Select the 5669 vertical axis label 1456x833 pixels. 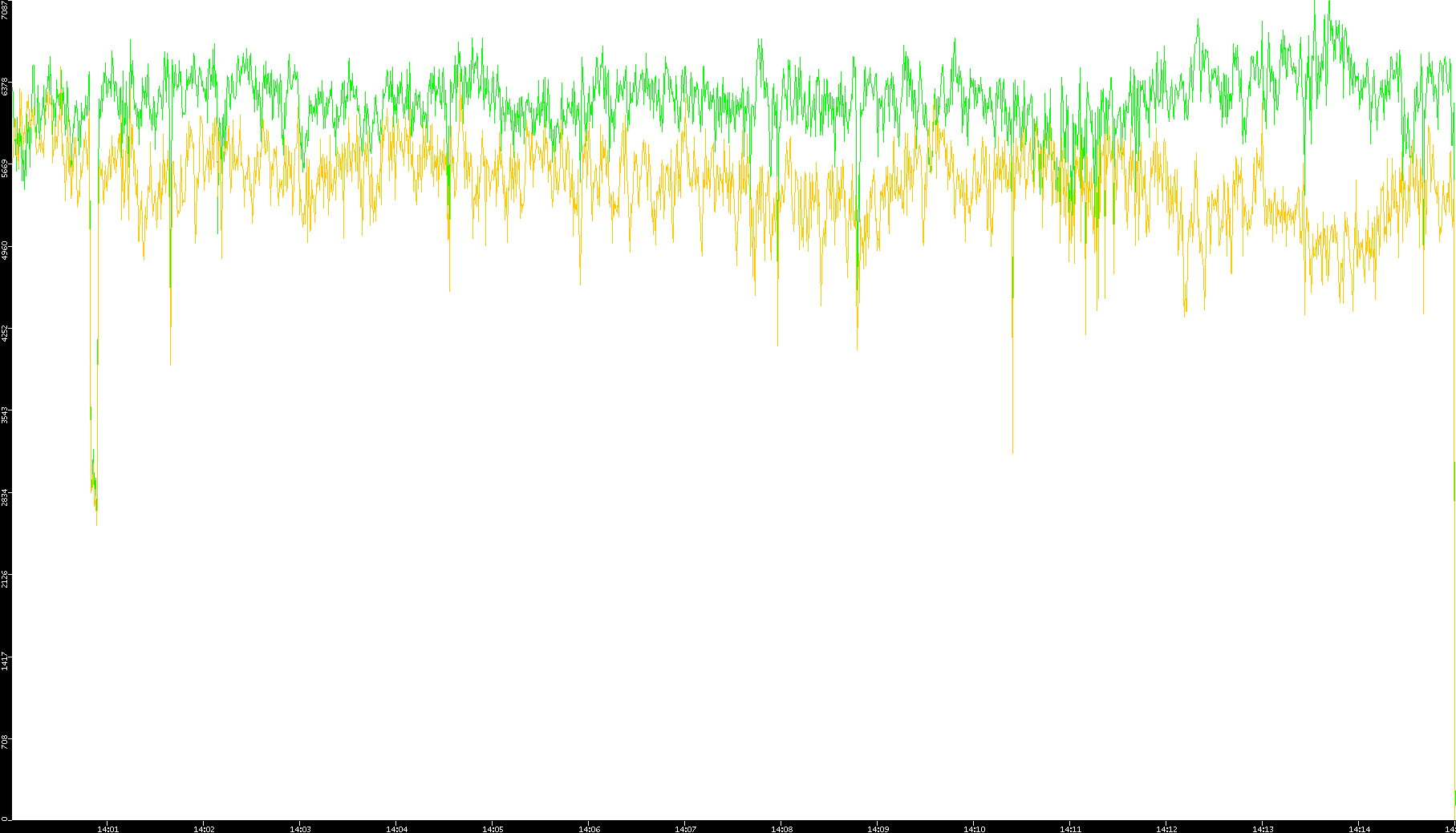point(5,168)
